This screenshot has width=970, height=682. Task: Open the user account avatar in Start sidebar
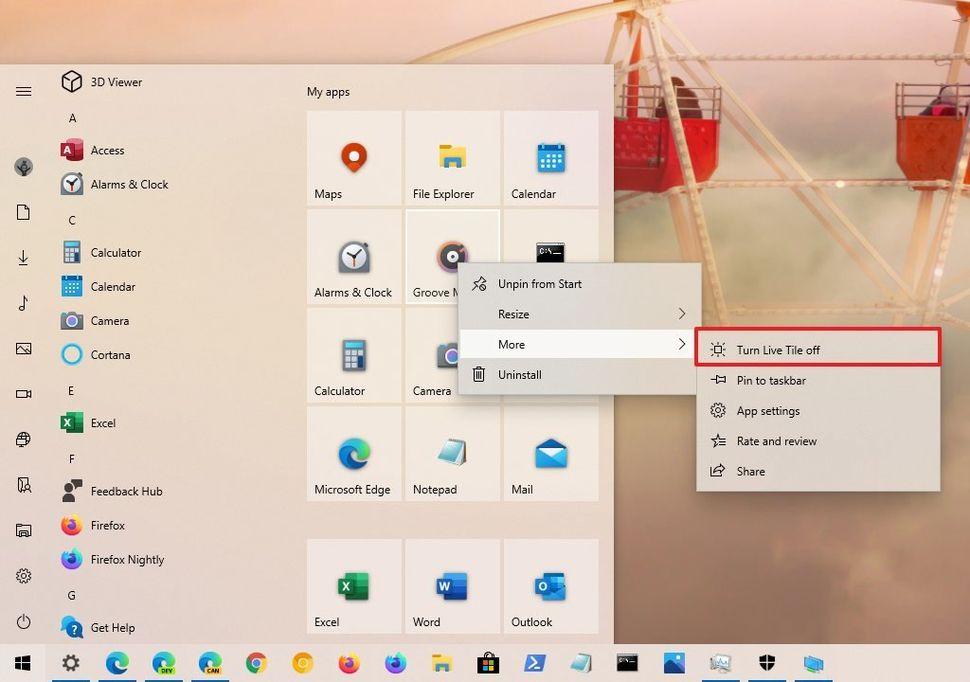[x=24, y=167]
